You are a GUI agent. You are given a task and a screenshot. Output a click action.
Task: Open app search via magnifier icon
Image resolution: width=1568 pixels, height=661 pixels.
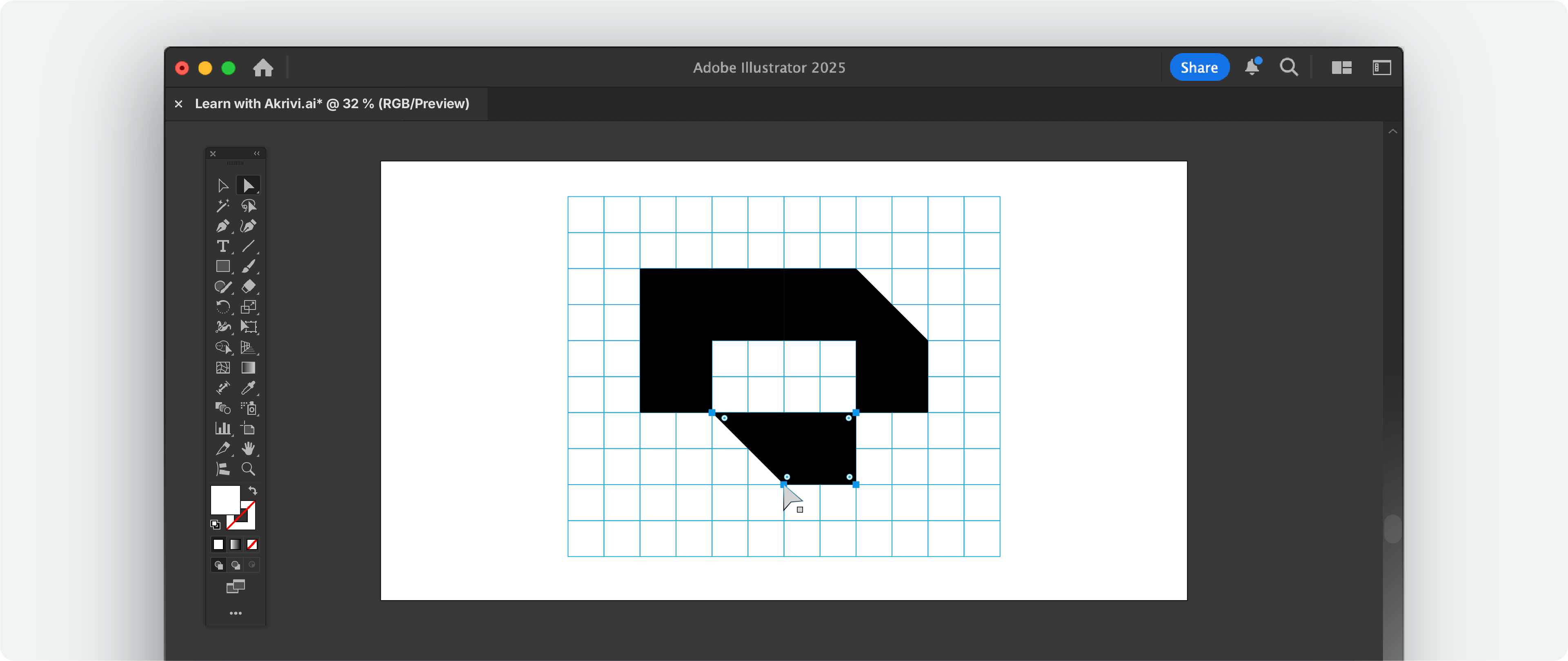(x=1289, y=67)
